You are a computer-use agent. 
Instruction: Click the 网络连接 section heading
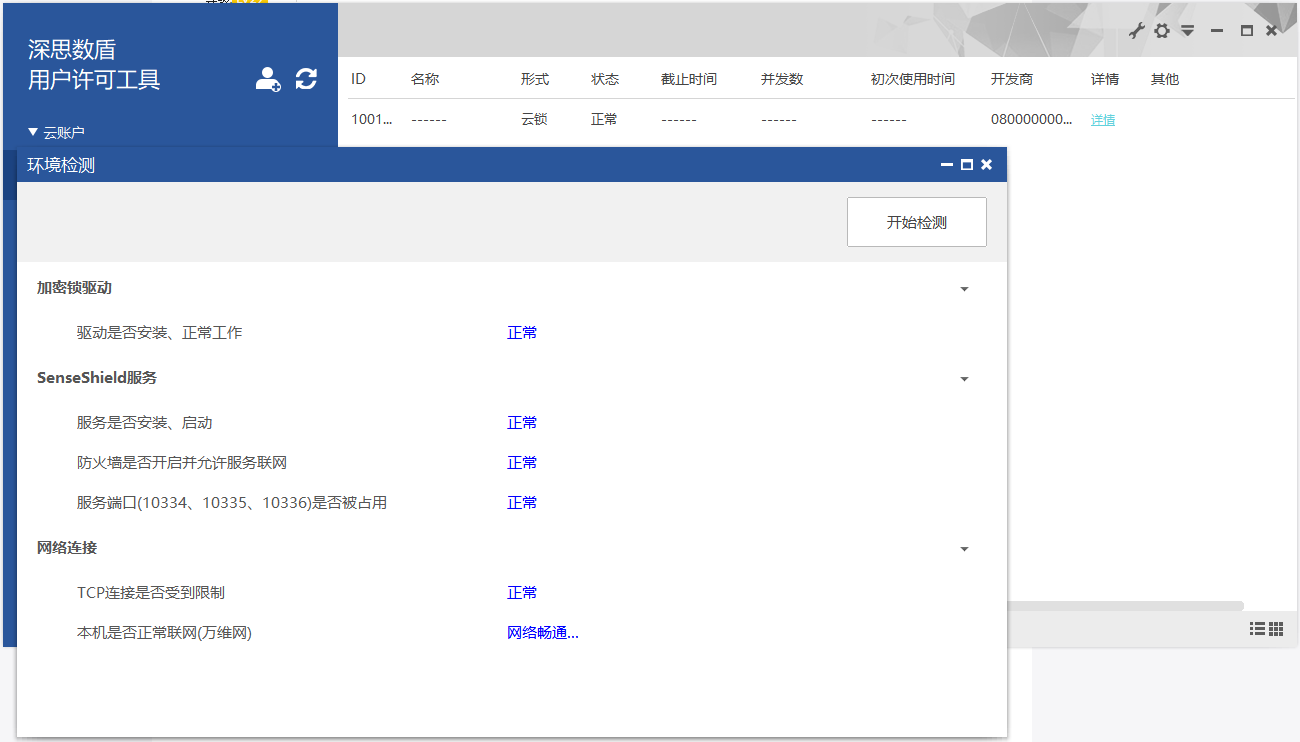point(67,548)
